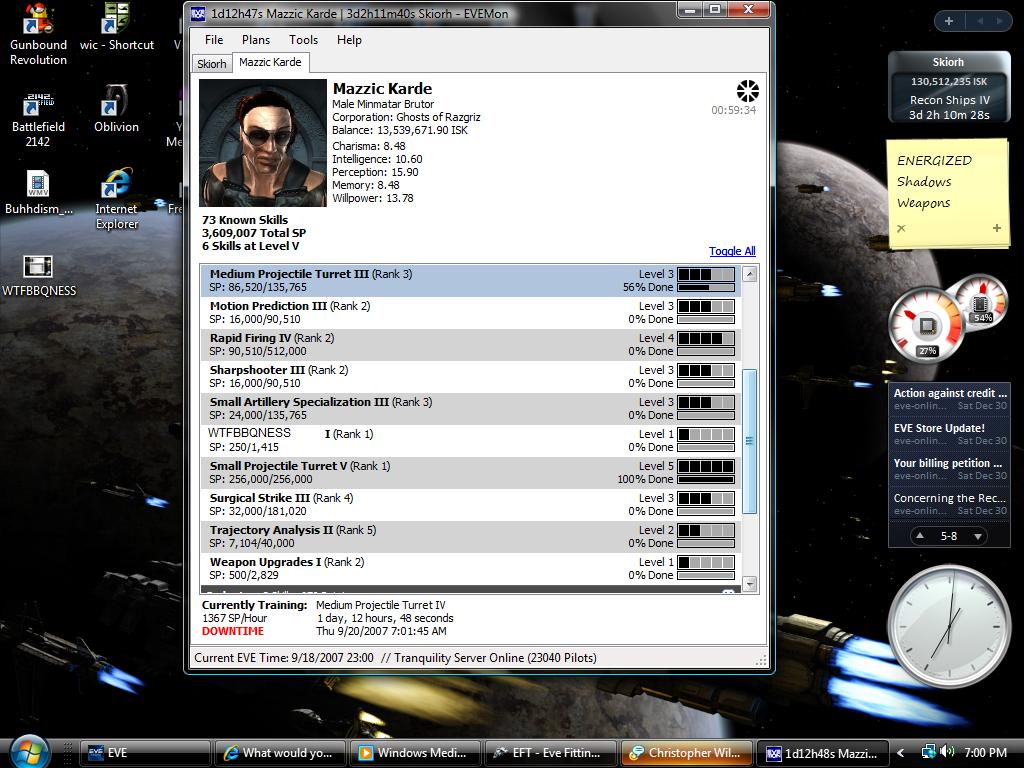Select Surgical Strike III skill row
The height and width of the screenshot is (768, 1024).
[471, 505]
